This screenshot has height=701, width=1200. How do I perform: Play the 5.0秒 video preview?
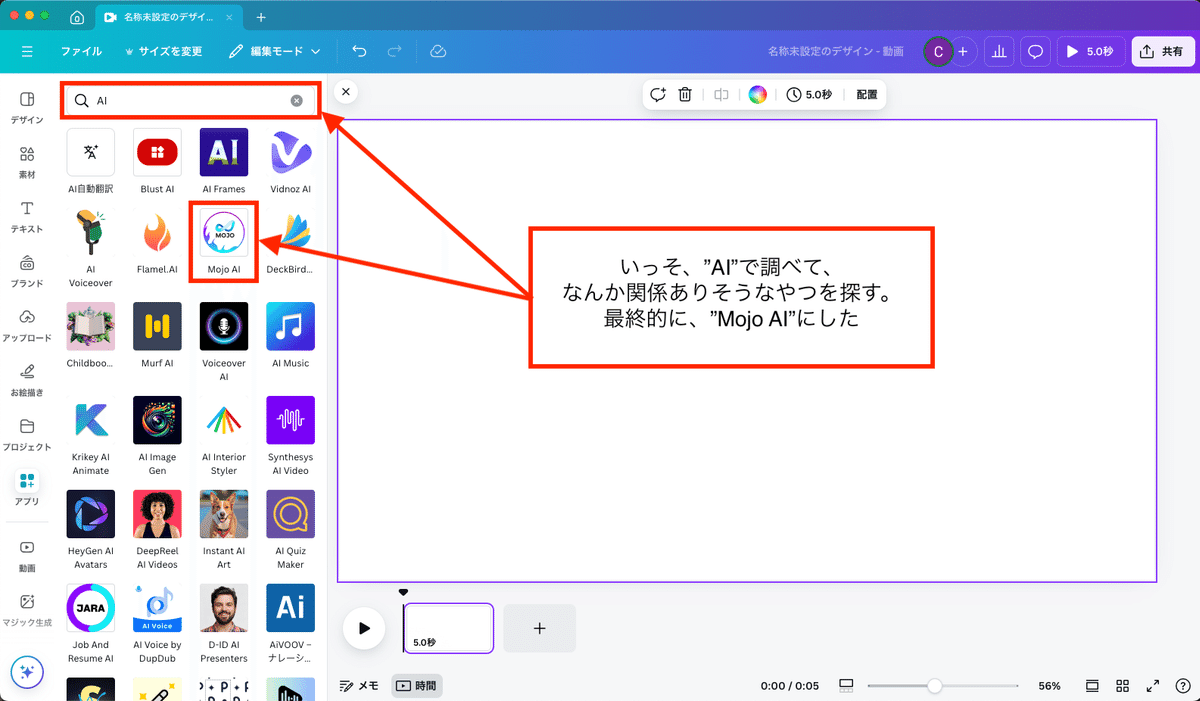(1091, 51)
